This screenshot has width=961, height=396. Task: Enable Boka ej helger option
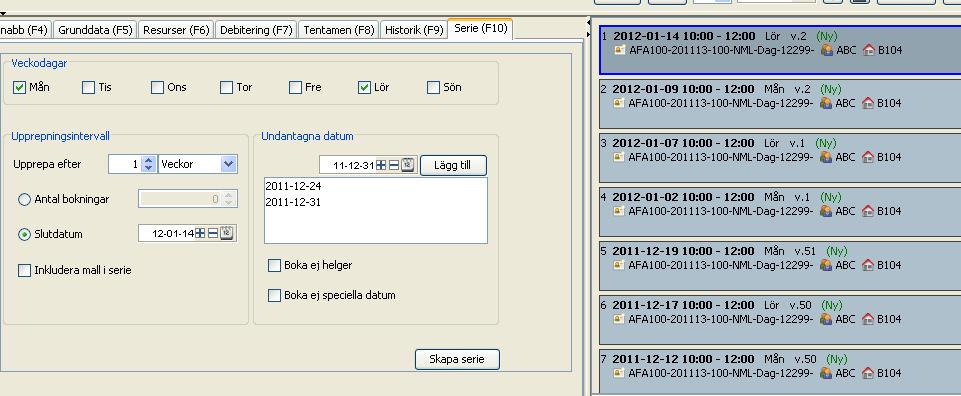point(275,265)
